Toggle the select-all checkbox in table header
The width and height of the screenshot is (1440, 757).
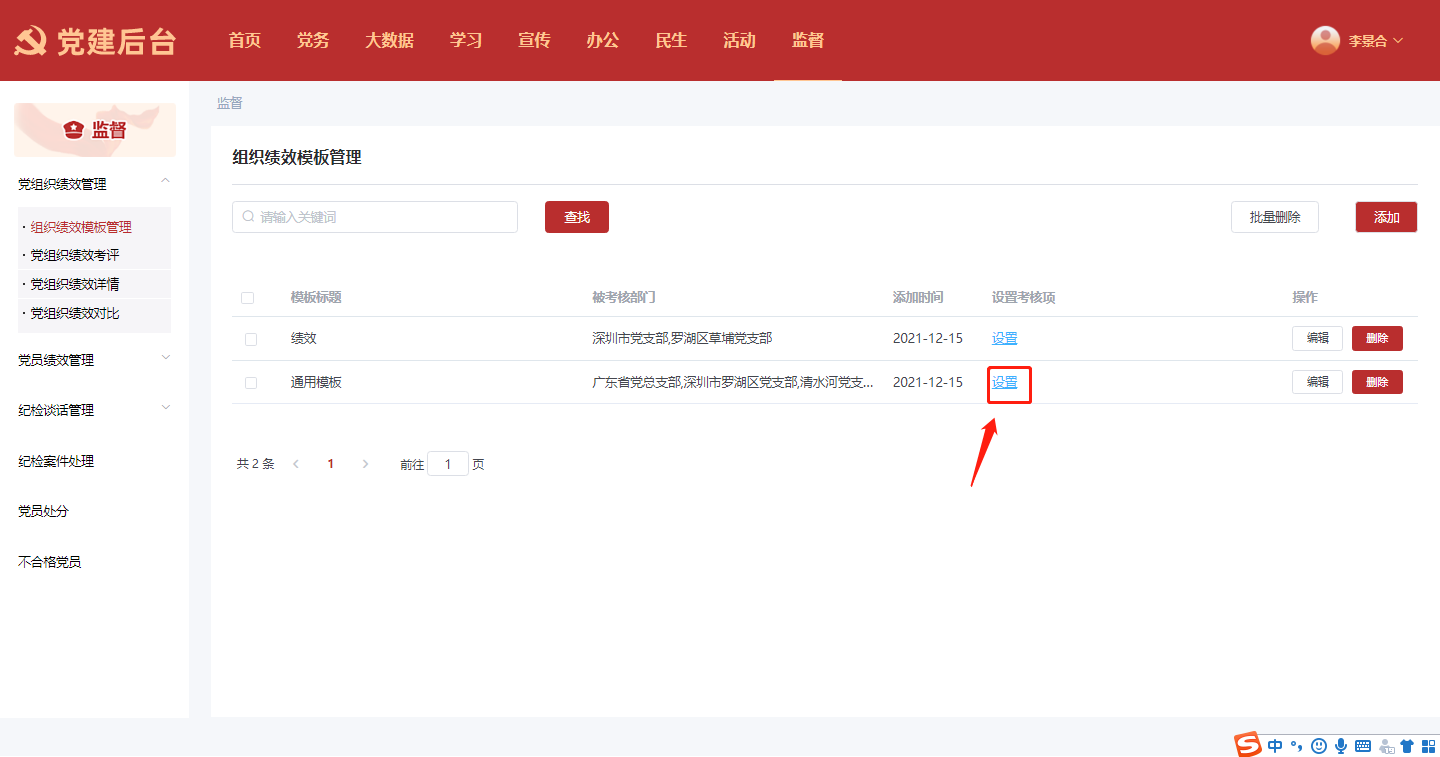coord(248,298)
